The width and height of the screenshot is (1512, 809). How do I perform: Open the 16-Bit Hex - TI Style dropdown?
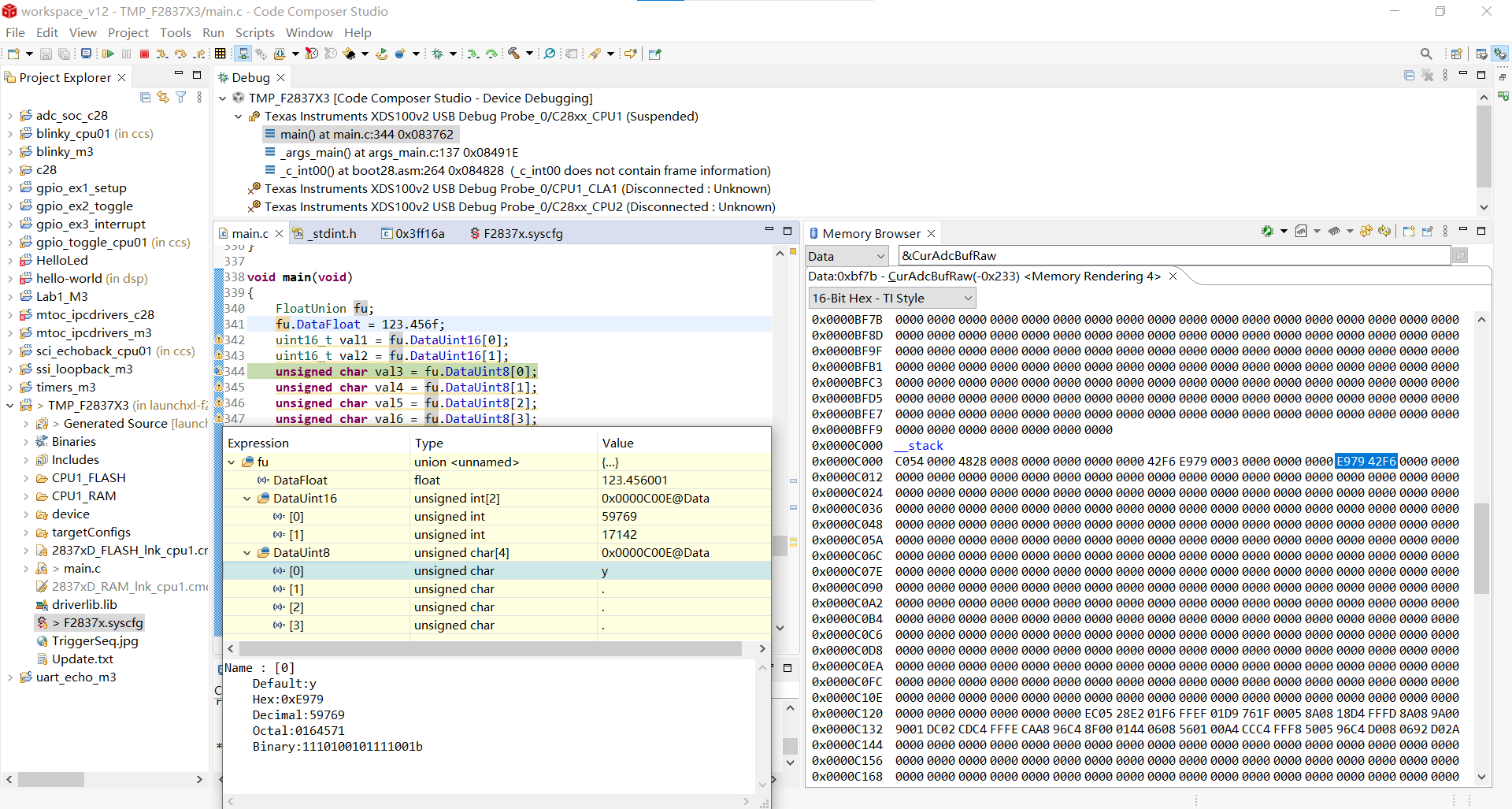pyautogui.click(x=892, y=298)
